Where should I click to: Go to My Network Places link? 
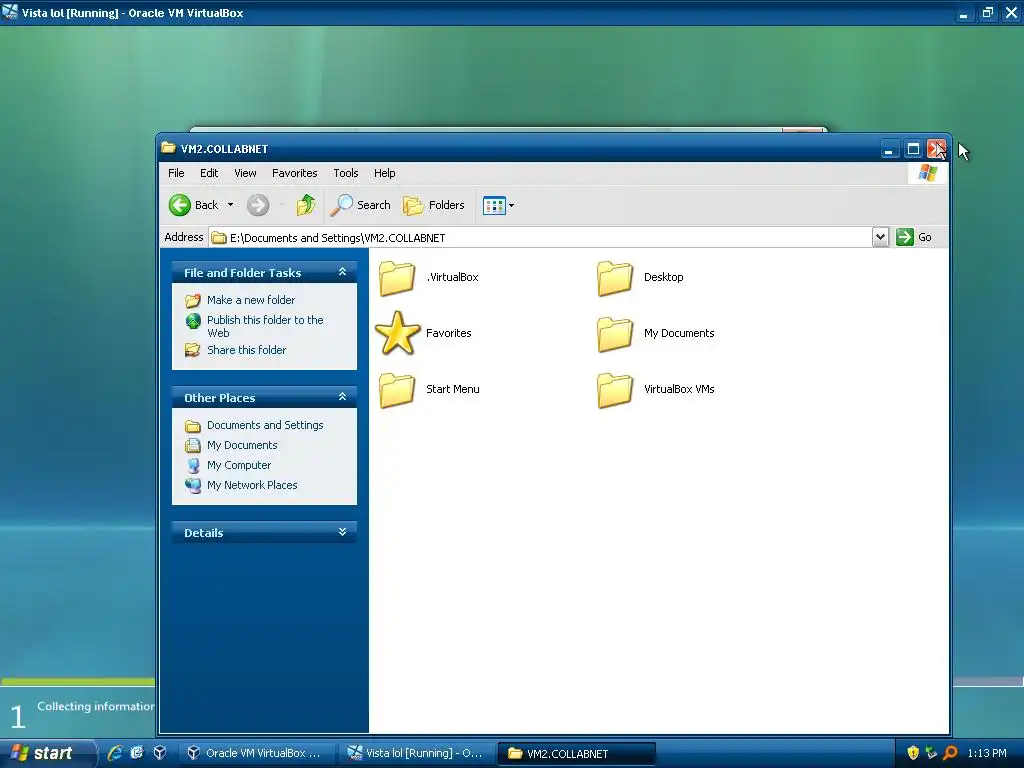click(252, 485)
